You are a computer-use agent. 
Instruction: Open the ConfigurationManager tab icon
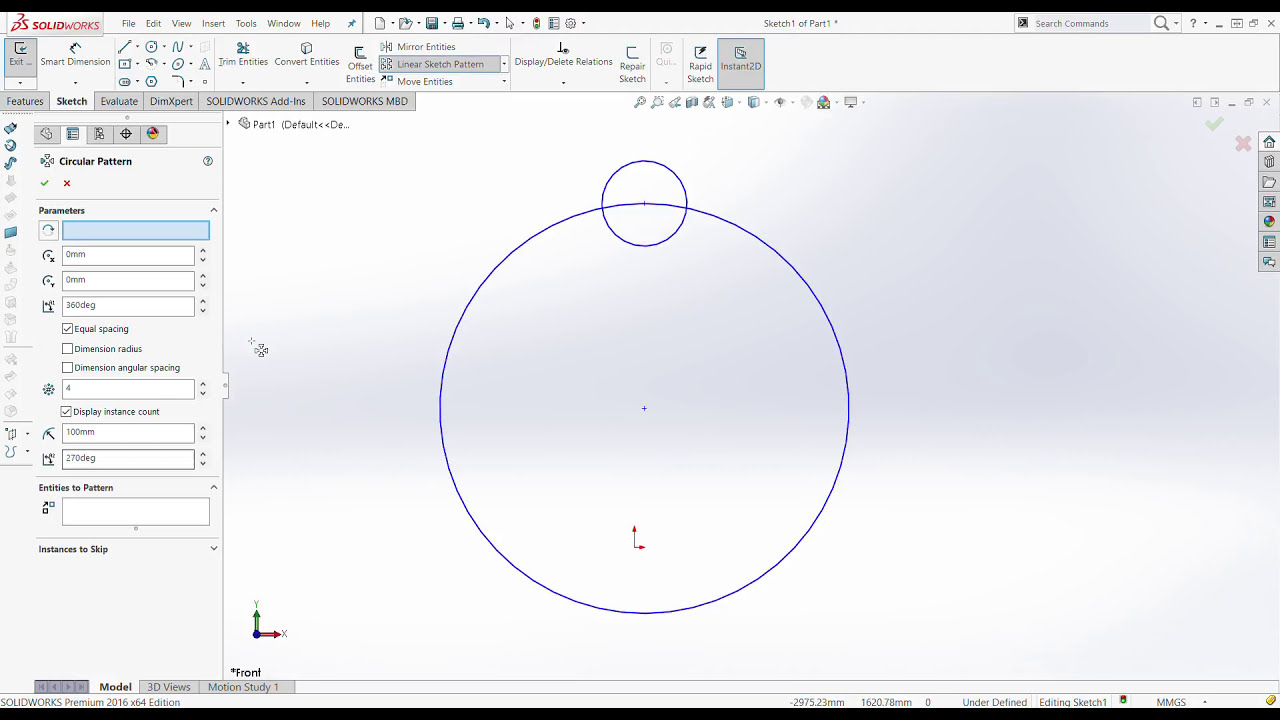pyautogui.click(x=99, y=134)
